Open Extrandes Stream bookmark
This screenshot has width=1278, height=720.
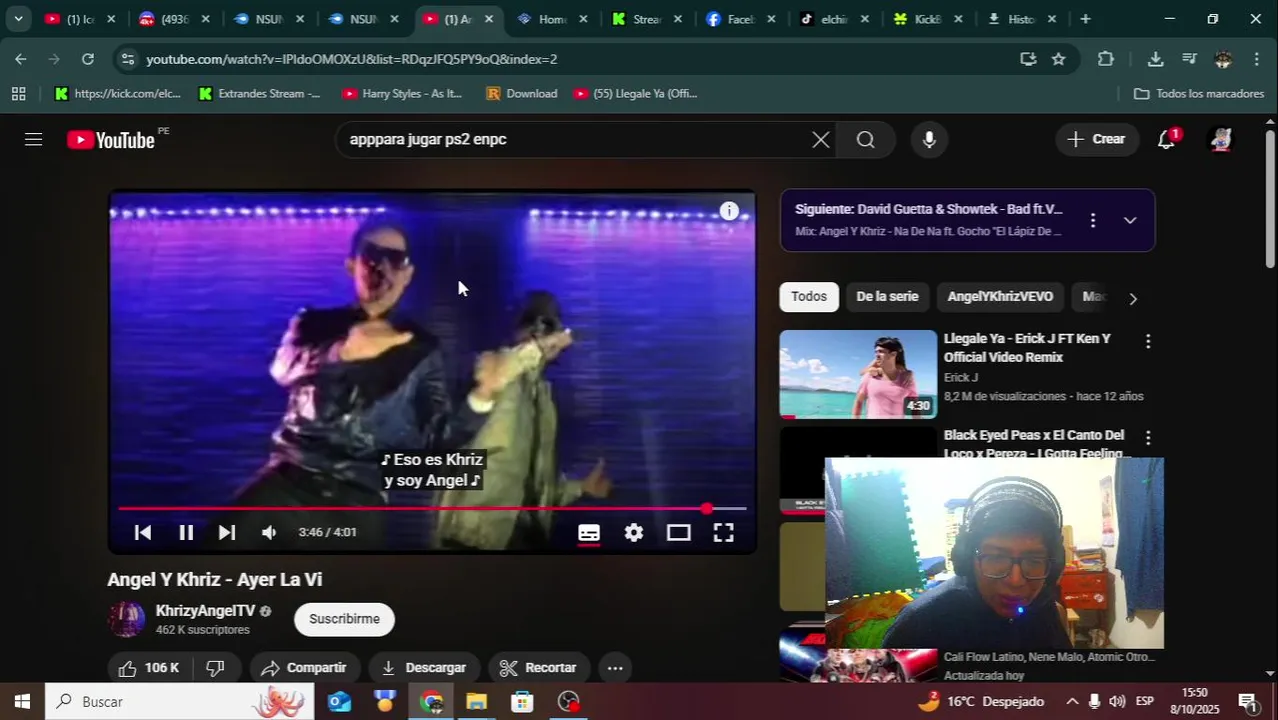click(x=259, y=94)
